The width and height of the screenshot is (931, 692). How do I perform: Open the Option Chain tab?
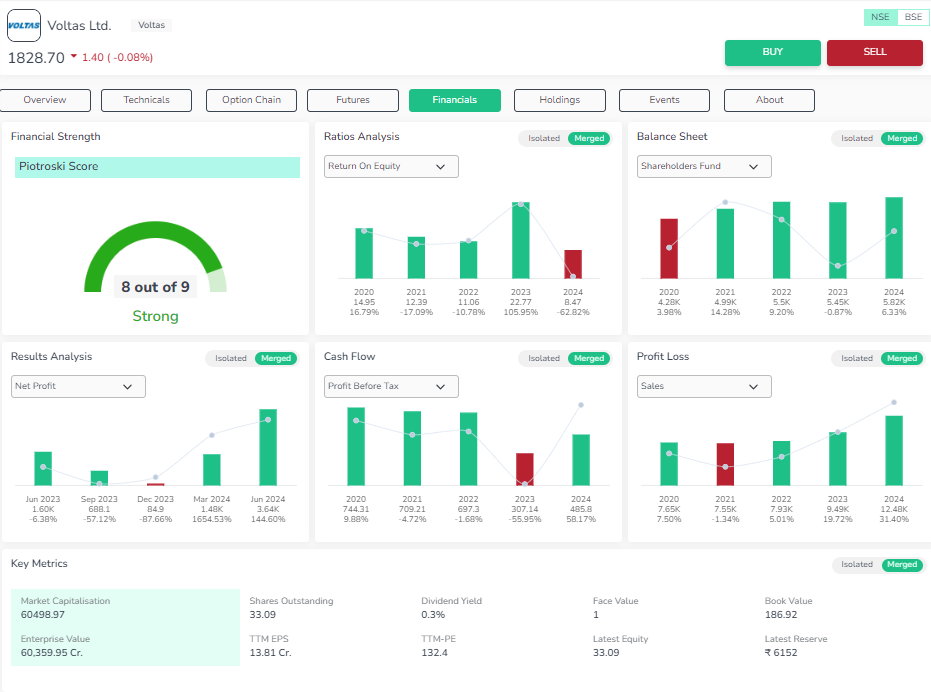252,100
